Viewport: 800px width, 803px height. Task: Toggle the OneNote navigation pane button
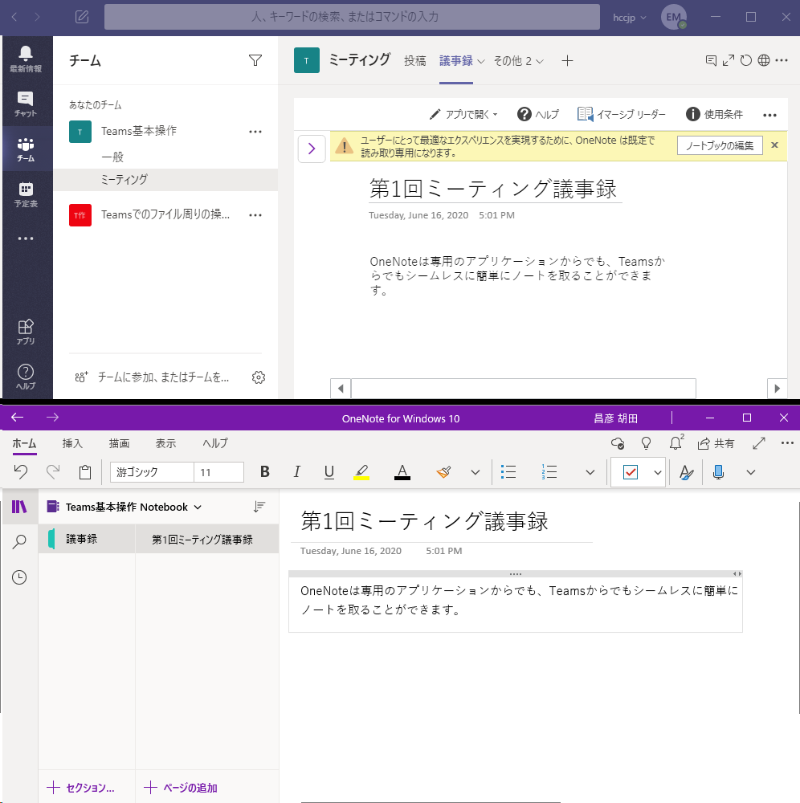coord(19,507)
